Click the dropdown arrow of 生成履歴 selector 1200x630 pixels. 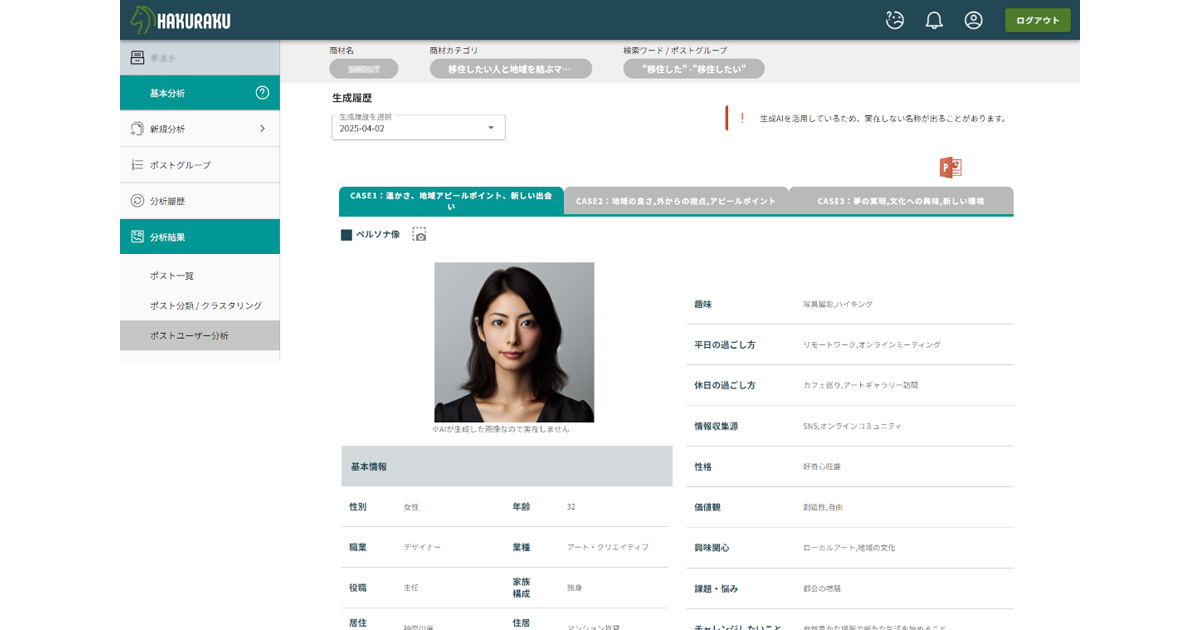[491, 128]
